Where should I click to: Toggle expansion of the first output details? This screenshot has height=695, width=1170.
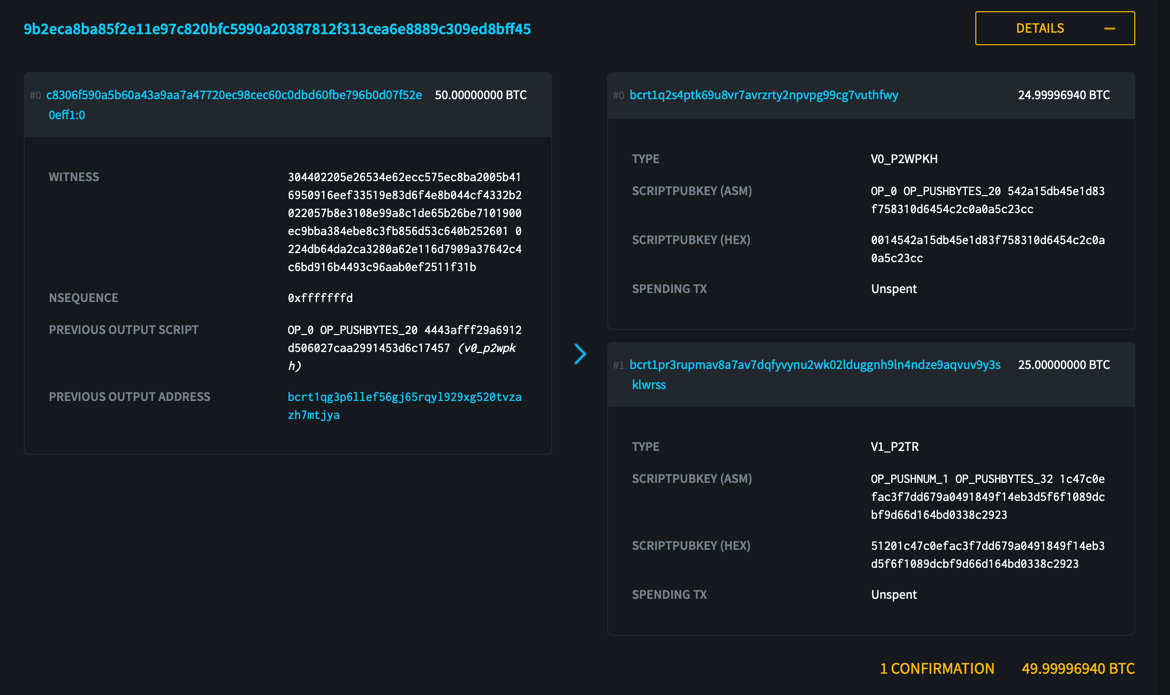click(870, 95)
